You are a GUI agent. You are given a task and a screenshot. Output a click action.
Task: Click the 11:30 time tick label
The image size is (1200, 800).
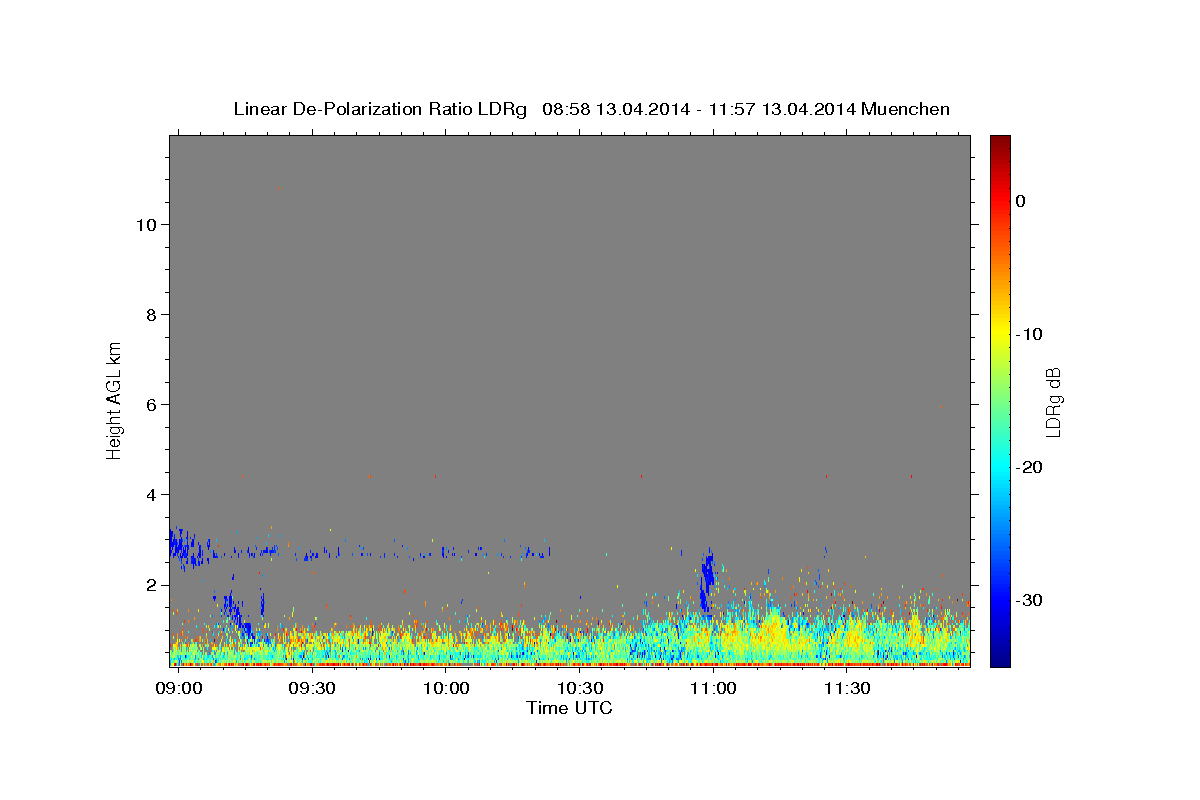click(x=848, y=689)
